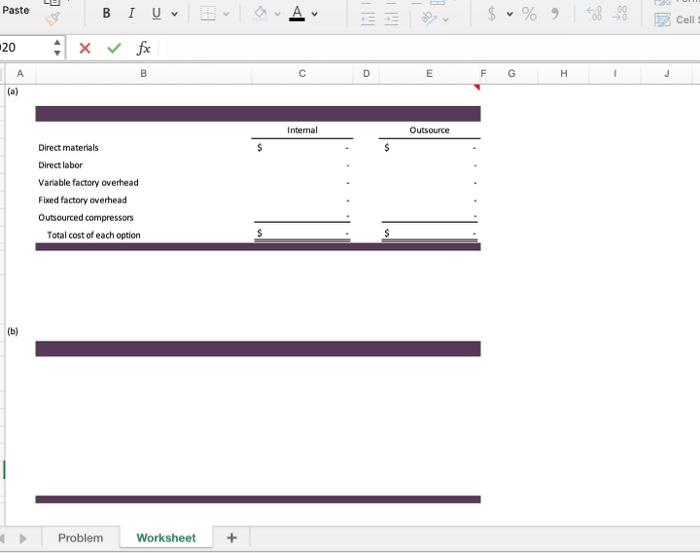
Task: Select the Direct labor cell
Action: [143, 165]
